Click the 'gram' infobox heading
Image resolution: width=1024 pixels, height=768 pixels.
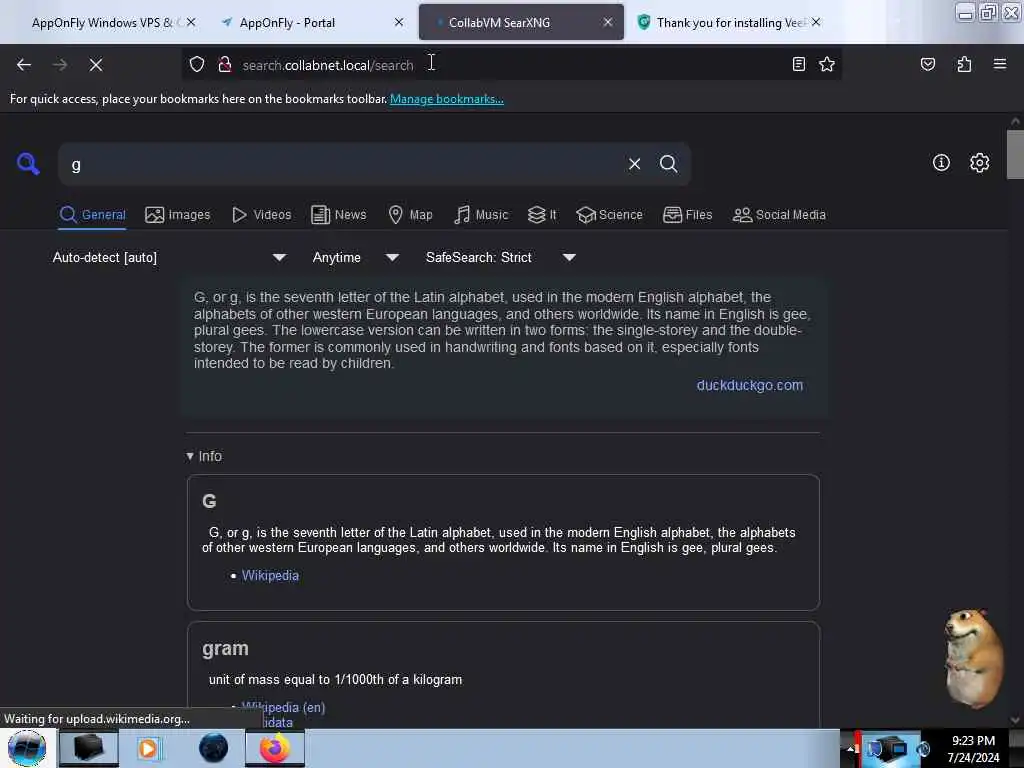click(x=225, y=648)
